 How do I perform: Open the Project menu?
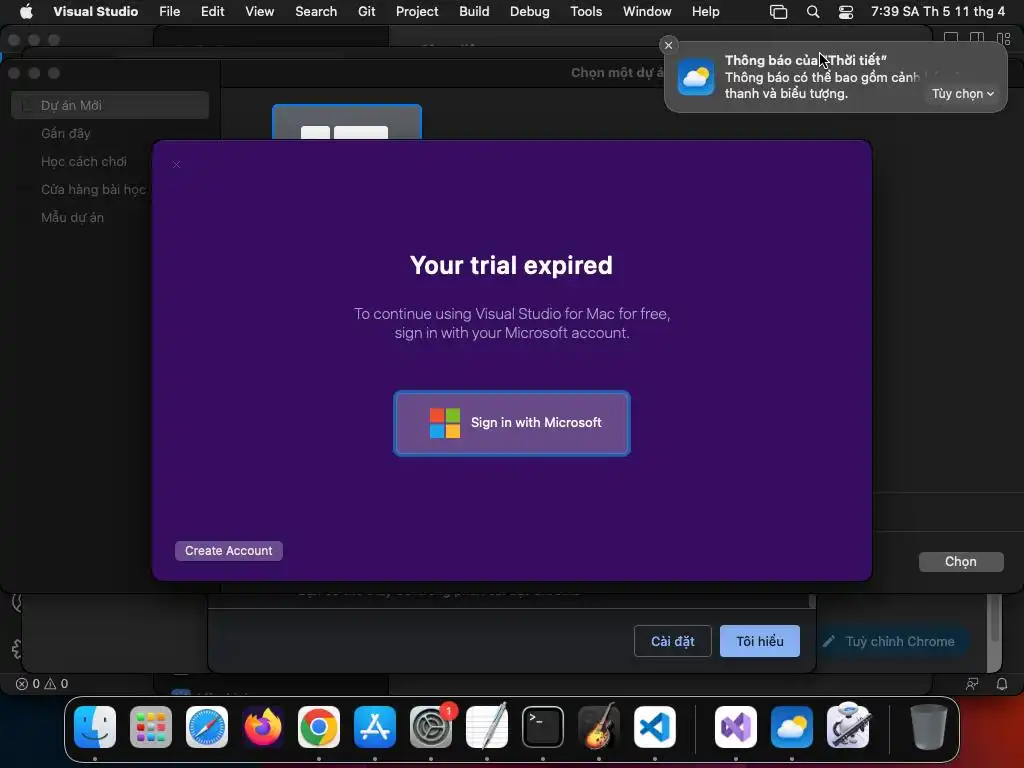(x=417, y=11)
